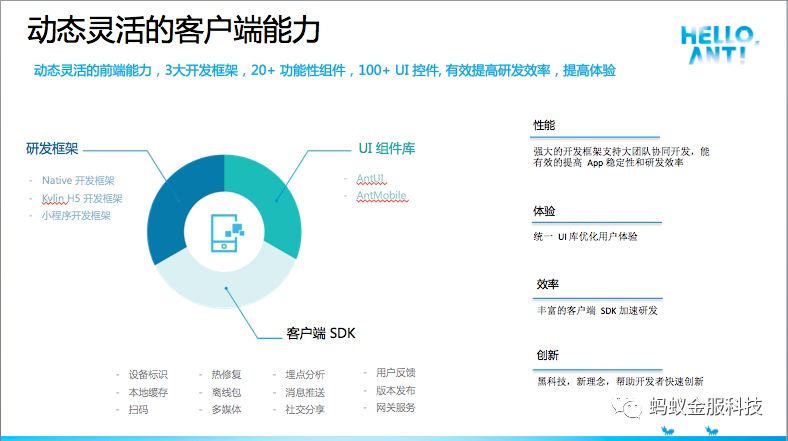This screenshot has width=788, height=441.
Task: Click the 统一 UI 库优化用户体验 text
Action: coord(585,236)
